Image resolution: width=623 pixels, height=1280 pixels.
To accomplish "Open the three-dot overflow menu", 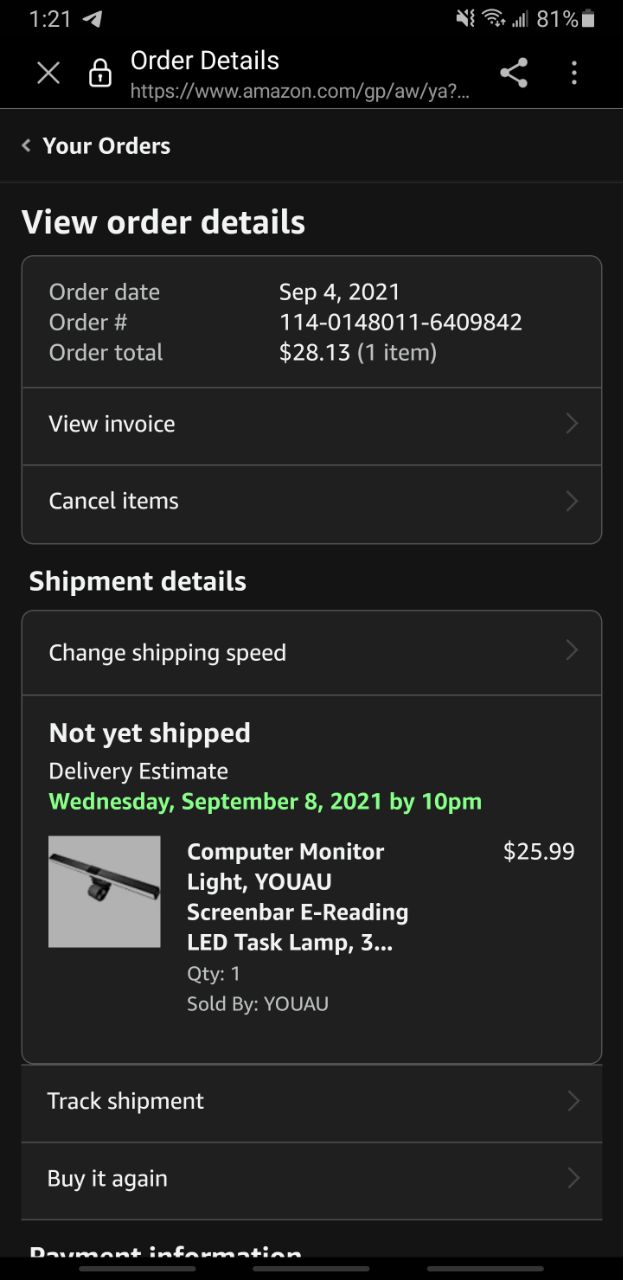I will pyautogui.click(x=574, y=73).
